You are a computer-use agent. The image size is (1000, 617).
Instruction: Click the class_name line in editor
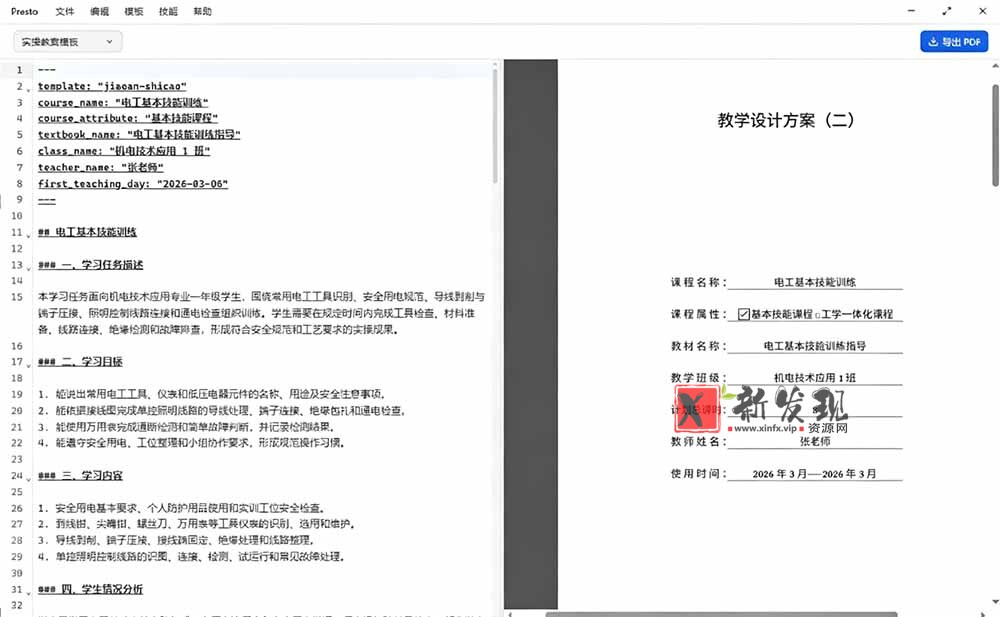(x=124, y=151)
